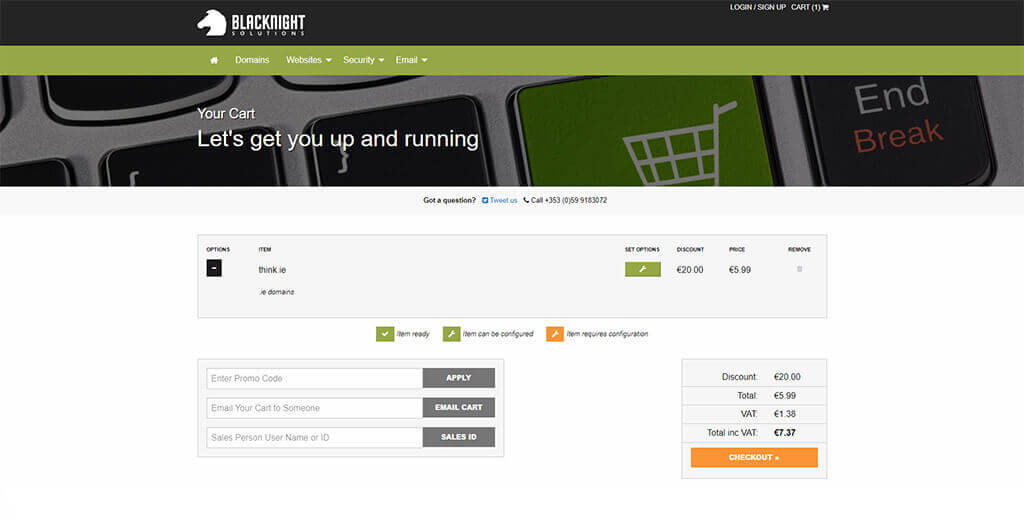Open the cart icon in top header
1024x521 pixels.
pos(825,7)
